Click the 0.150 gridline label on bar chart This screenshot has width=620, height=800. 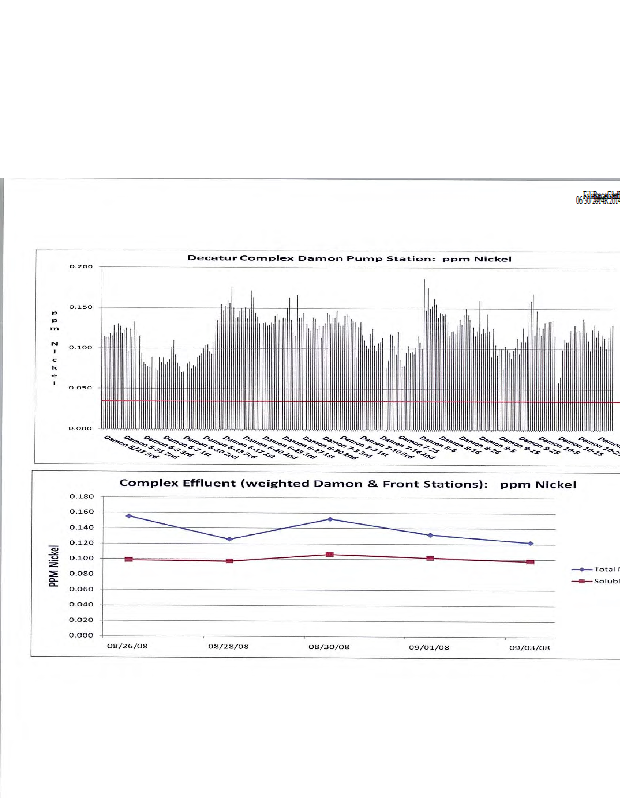click(81, 307)
